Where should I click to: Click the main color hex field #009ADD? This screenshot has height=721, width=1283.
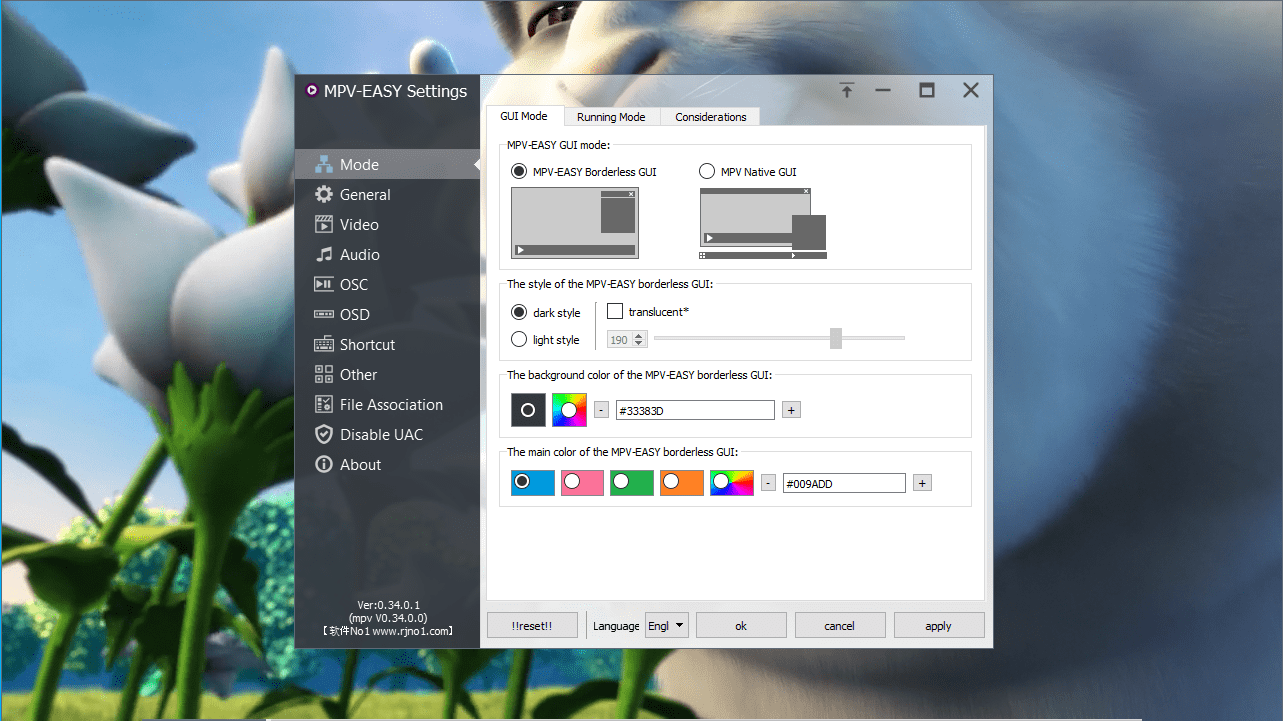844,483
